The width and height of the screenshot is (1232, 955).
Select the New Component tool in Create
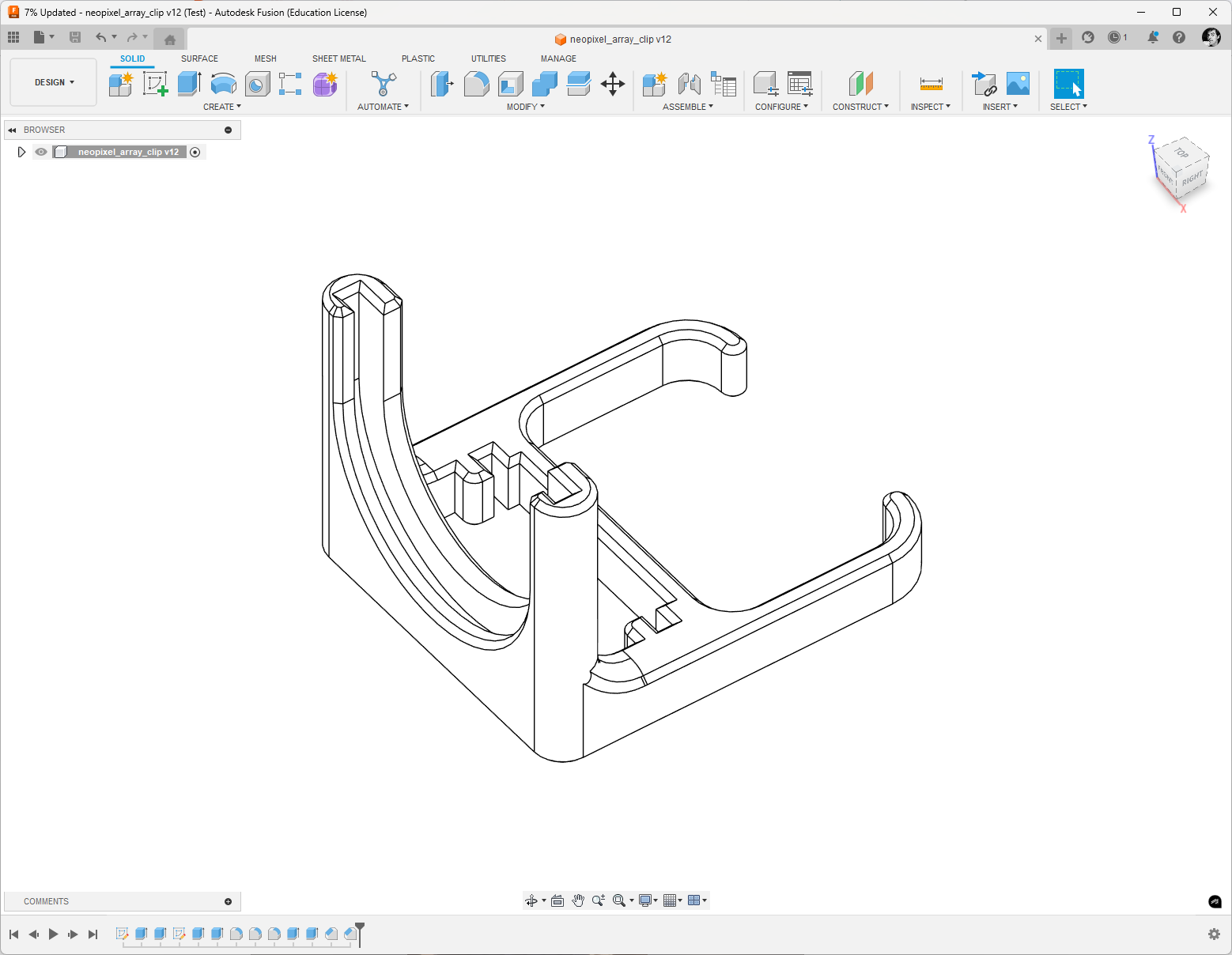(x=121, y=84)
